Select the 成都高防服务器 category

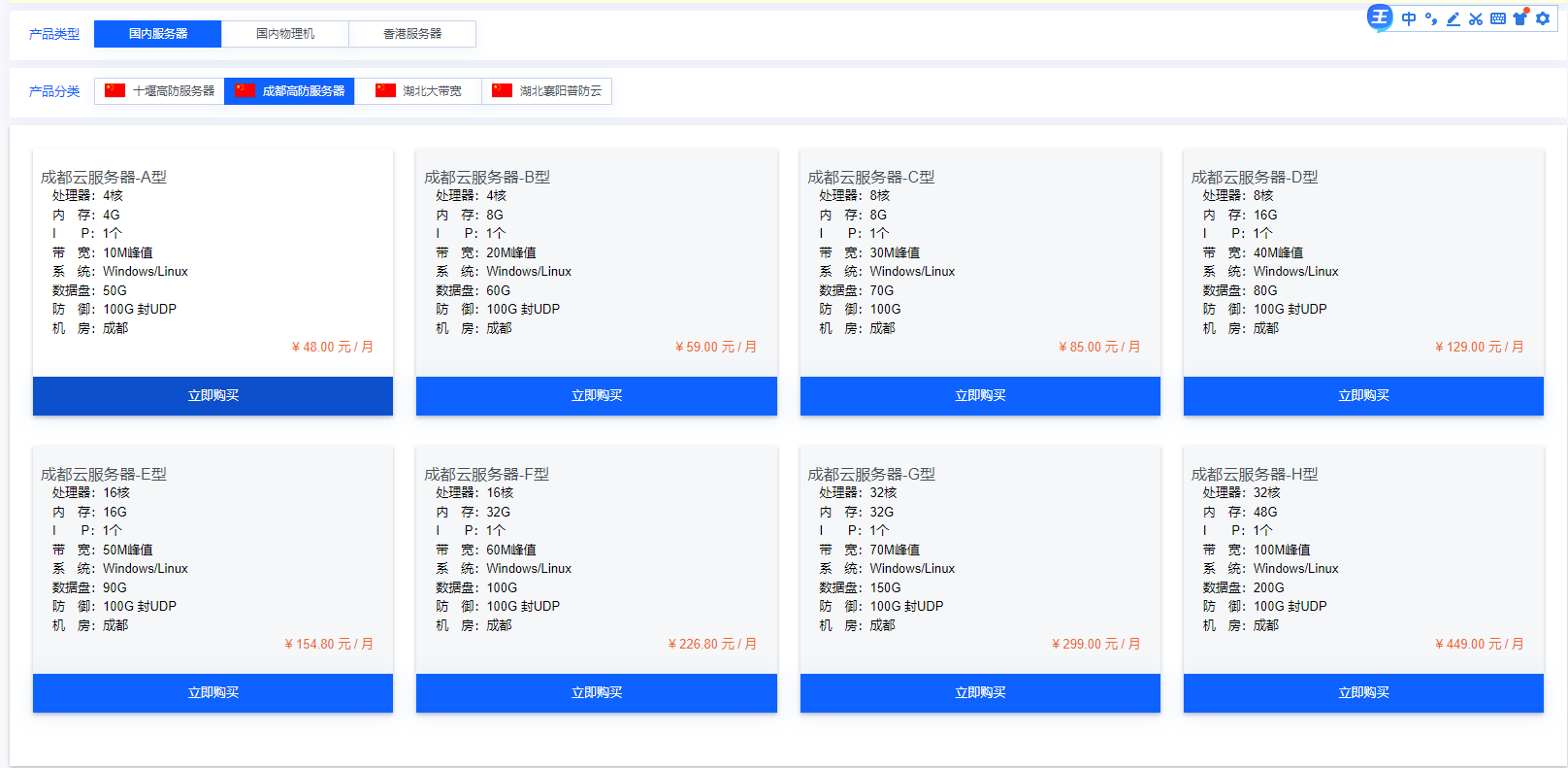[289, 91]
